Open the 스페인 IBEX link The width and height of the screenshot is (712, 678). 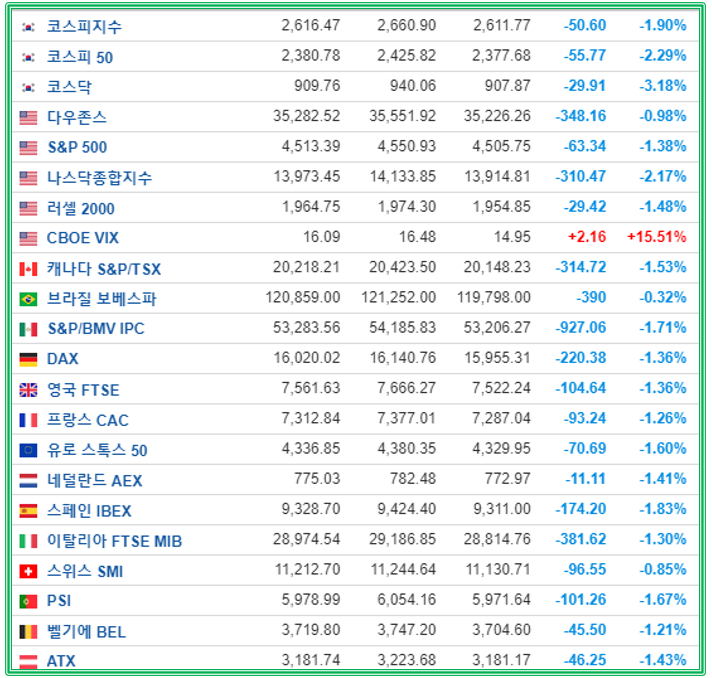tap(89, 511)
